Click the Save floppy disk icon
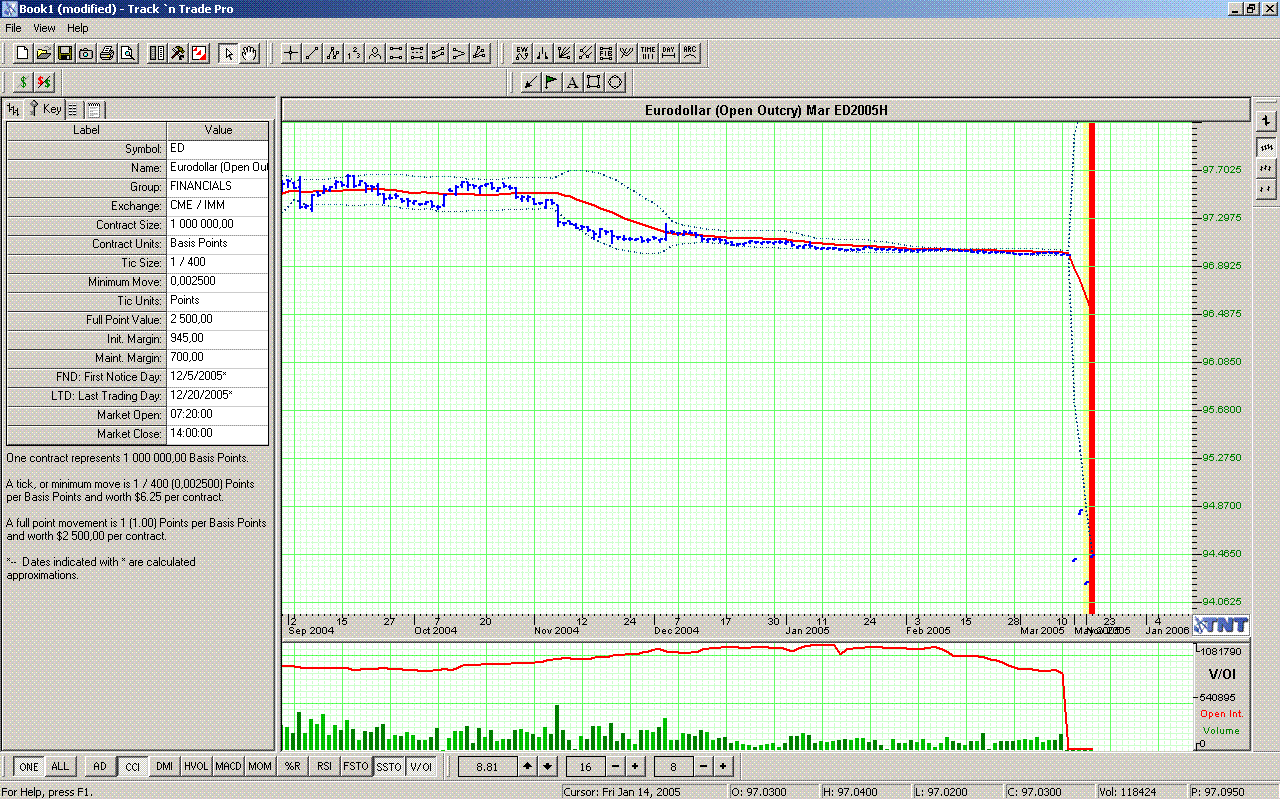Screen dimensions: 1280x800 [65, 53]
